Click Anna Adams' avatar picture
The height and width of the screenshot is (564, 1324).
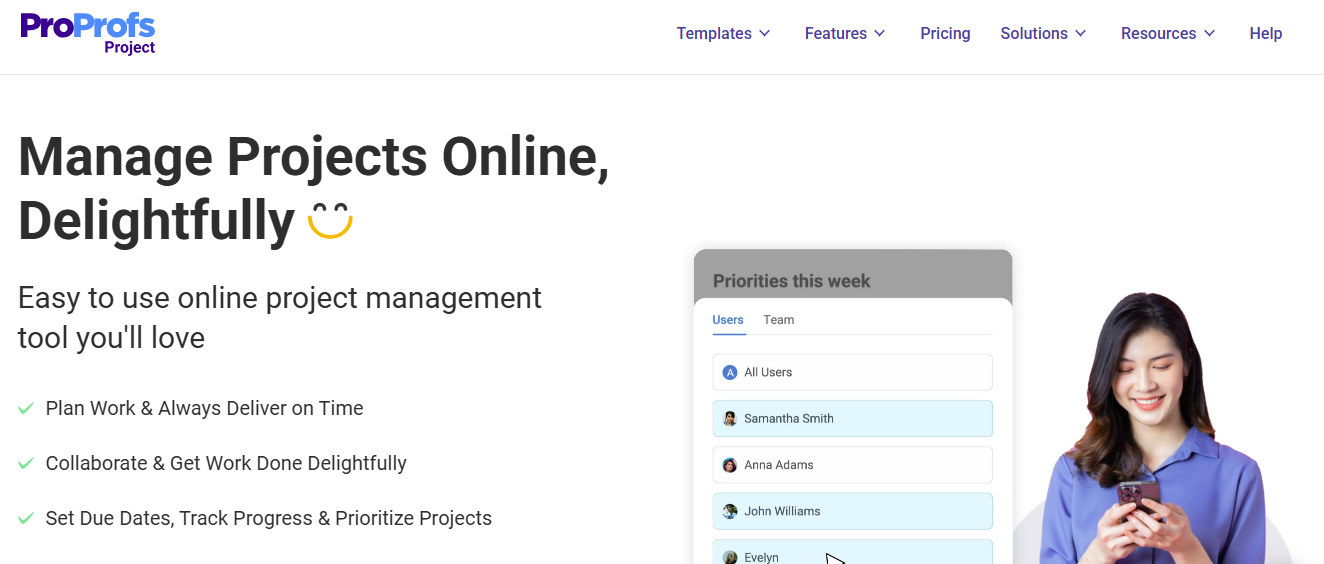pos(730,465)
